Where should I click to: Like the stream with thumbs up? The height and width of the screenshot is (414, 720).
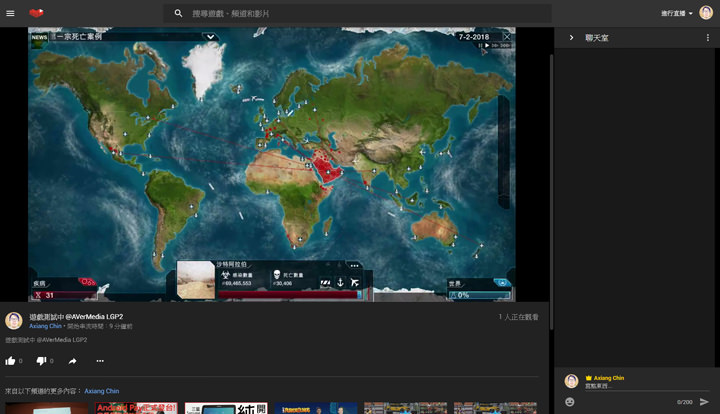(x=10, y=361)
